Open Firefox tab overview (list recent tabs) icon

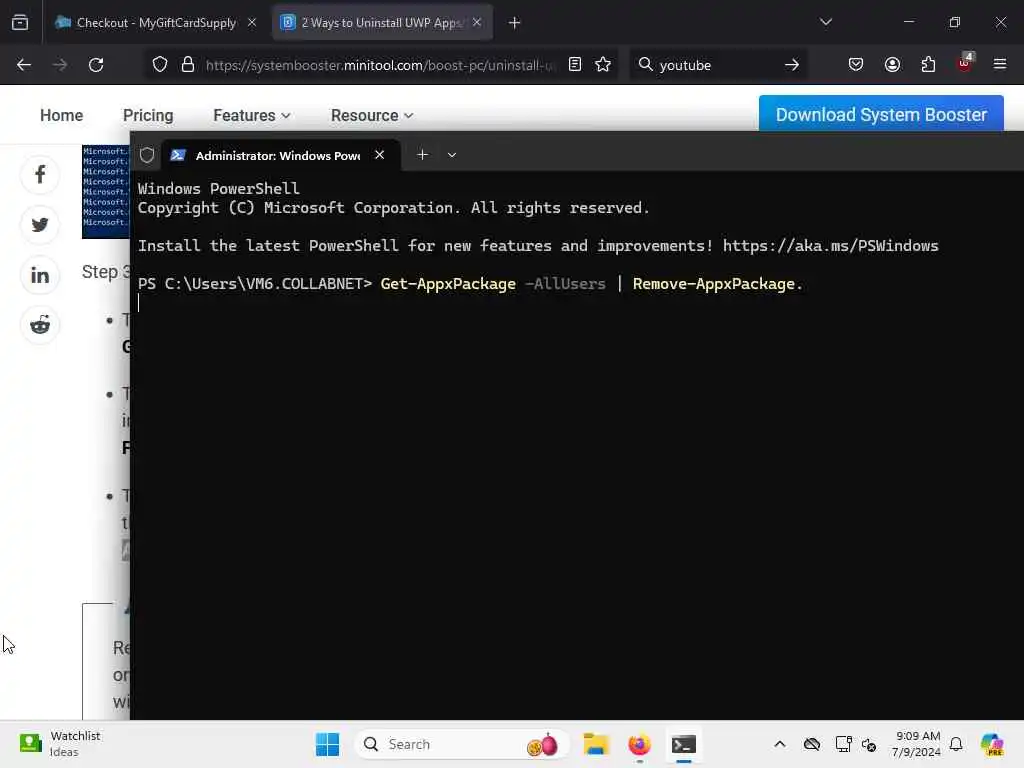pos(20,23)
